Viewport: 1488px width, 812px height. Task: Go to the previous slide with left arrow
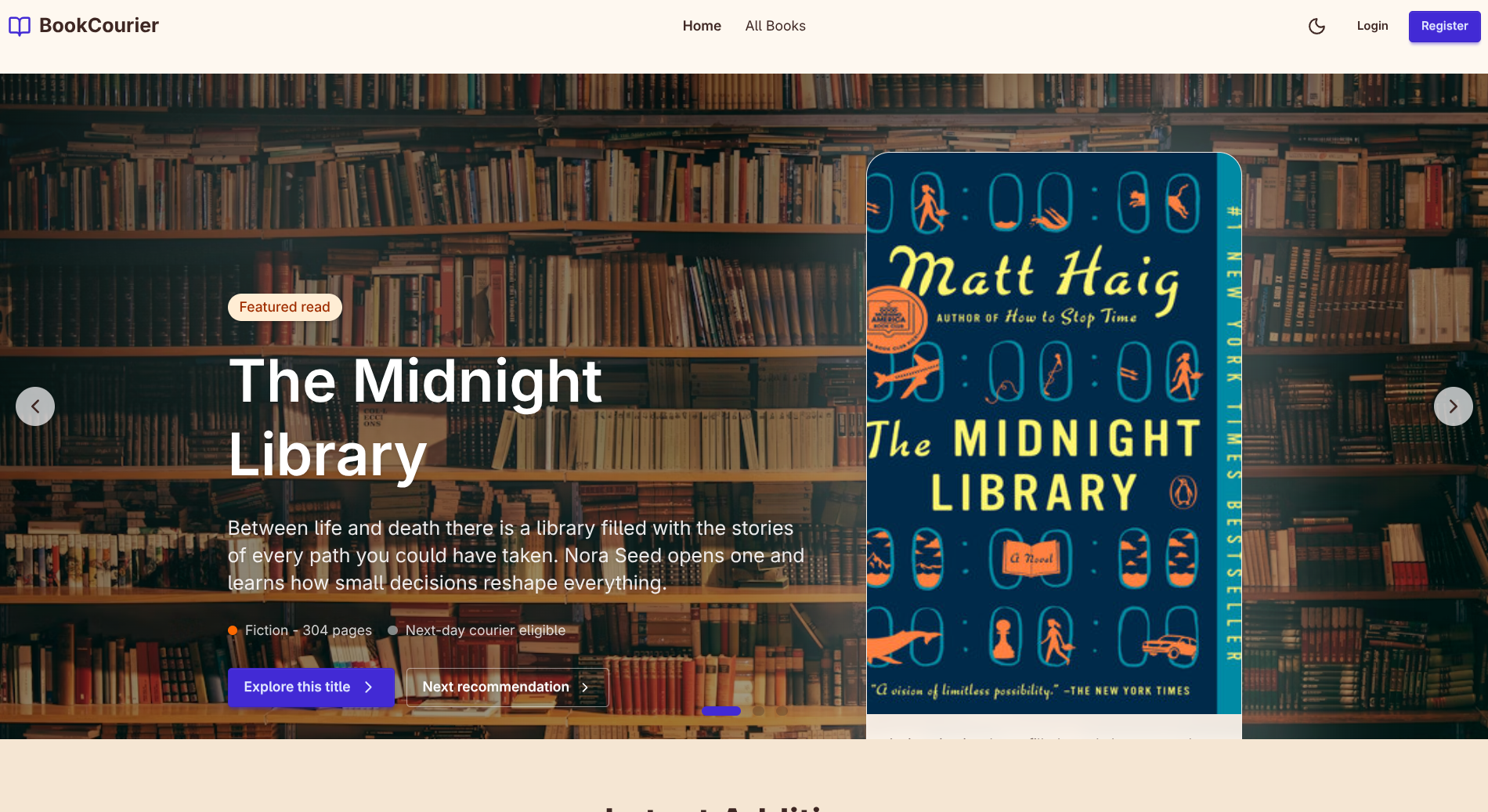click(35, 406)
